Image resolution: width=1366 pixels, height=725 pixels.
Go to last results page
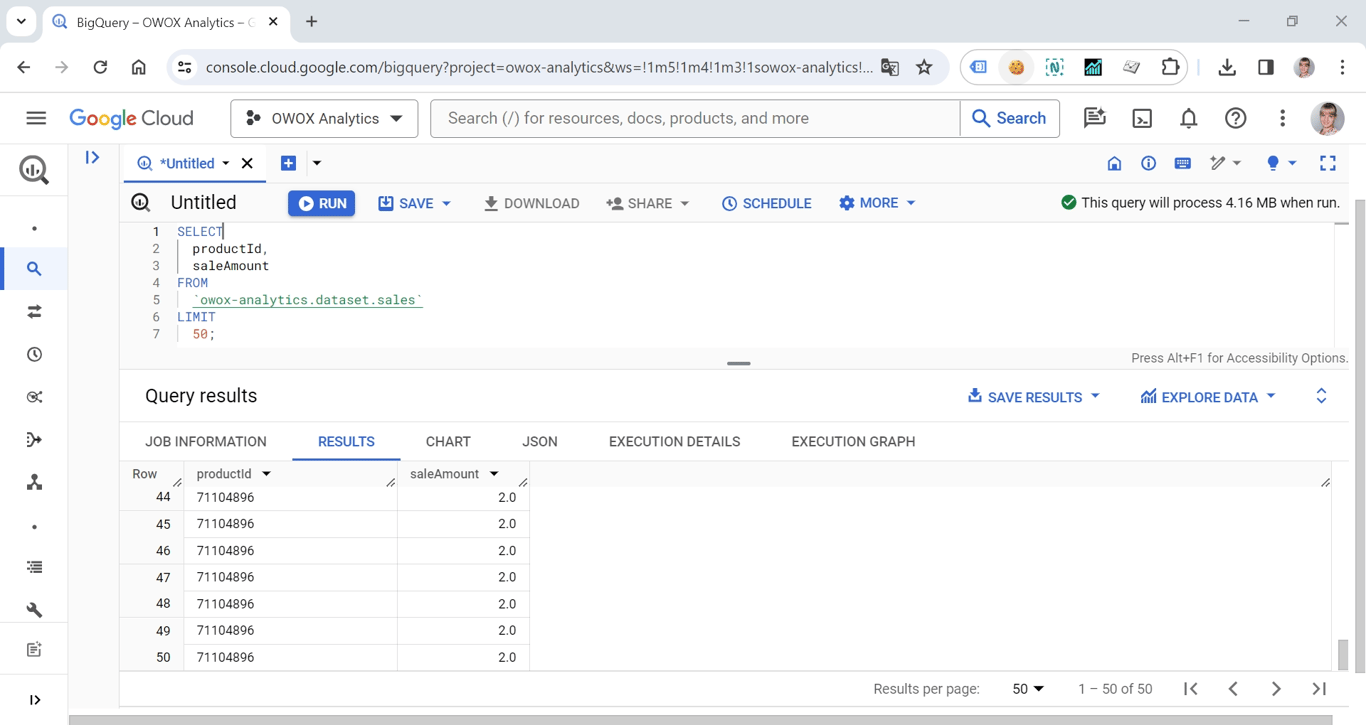point(1319,689)
